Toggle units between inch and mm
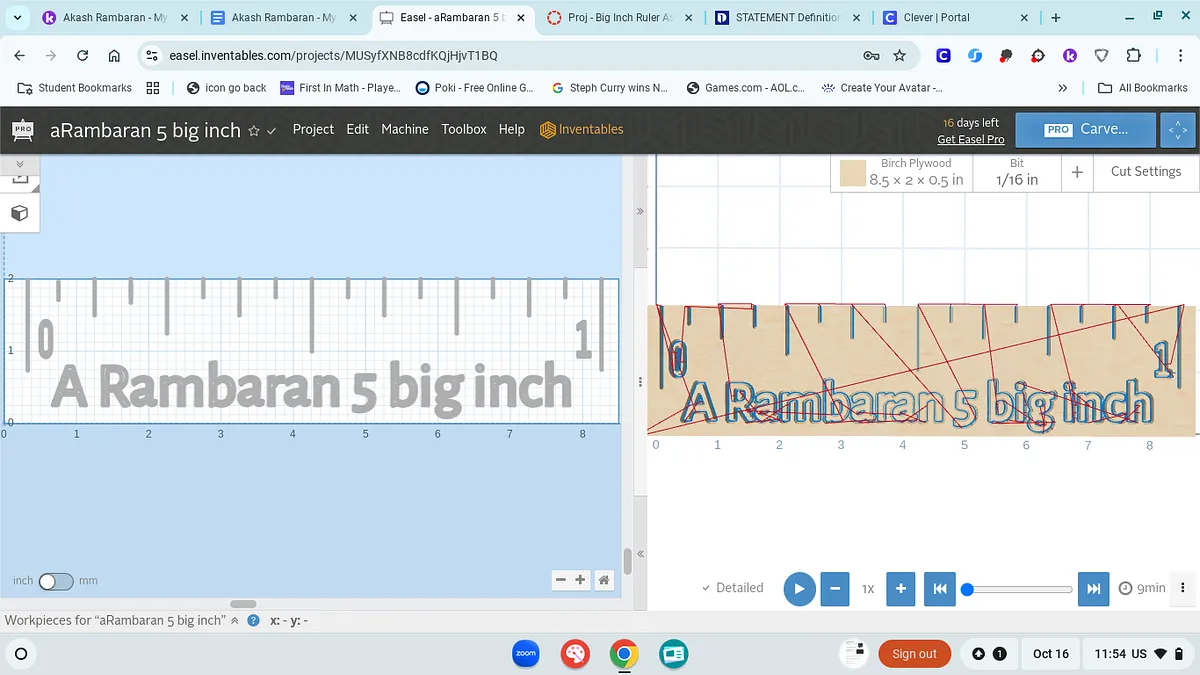 pos(56,581)
